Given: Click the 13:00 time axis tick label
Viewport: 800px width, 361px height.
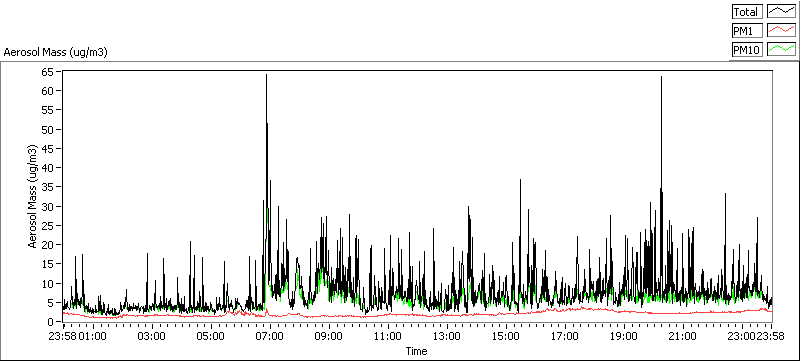Looking at the screenshot, I should click(446, 337).
